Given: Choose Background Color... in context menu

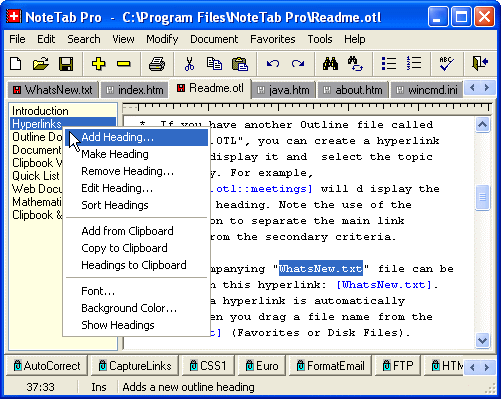Looking at the screenshot, I should (x=136, y=308).
